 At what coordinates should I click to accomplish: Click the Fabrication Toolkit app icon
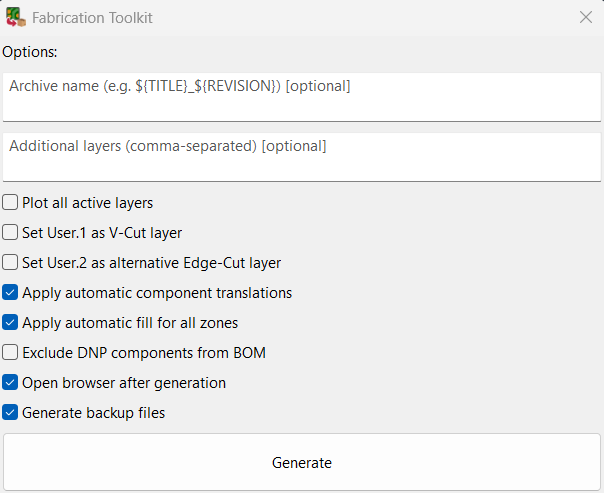coord(16,17)
